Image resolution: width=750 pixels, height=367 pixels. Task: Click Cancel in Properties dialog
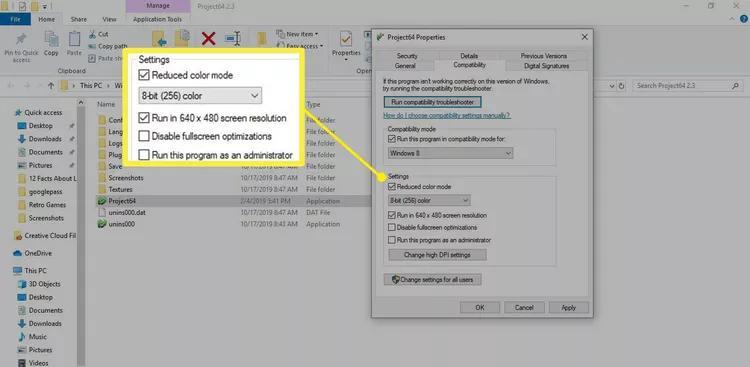coord(524,308)
